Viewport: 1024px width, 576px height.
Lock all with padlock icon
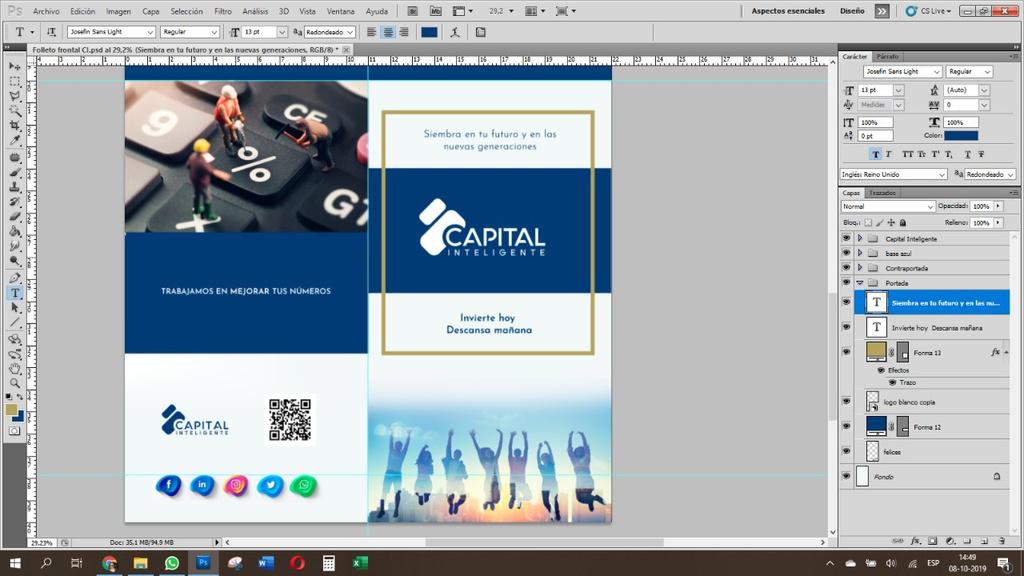point(903,223)
